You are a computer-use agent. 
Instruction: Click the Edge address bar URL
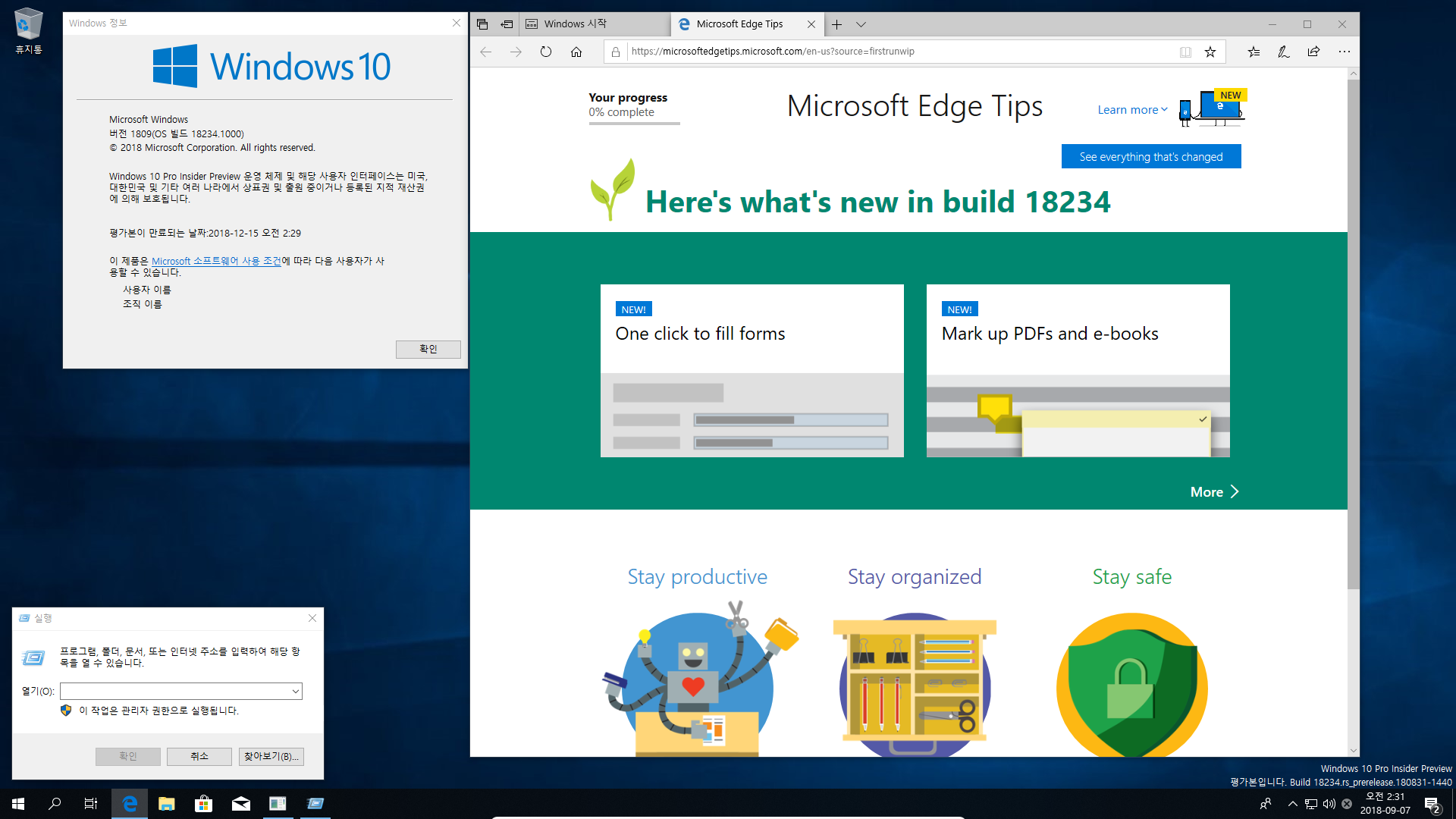[x=773, y=52]
